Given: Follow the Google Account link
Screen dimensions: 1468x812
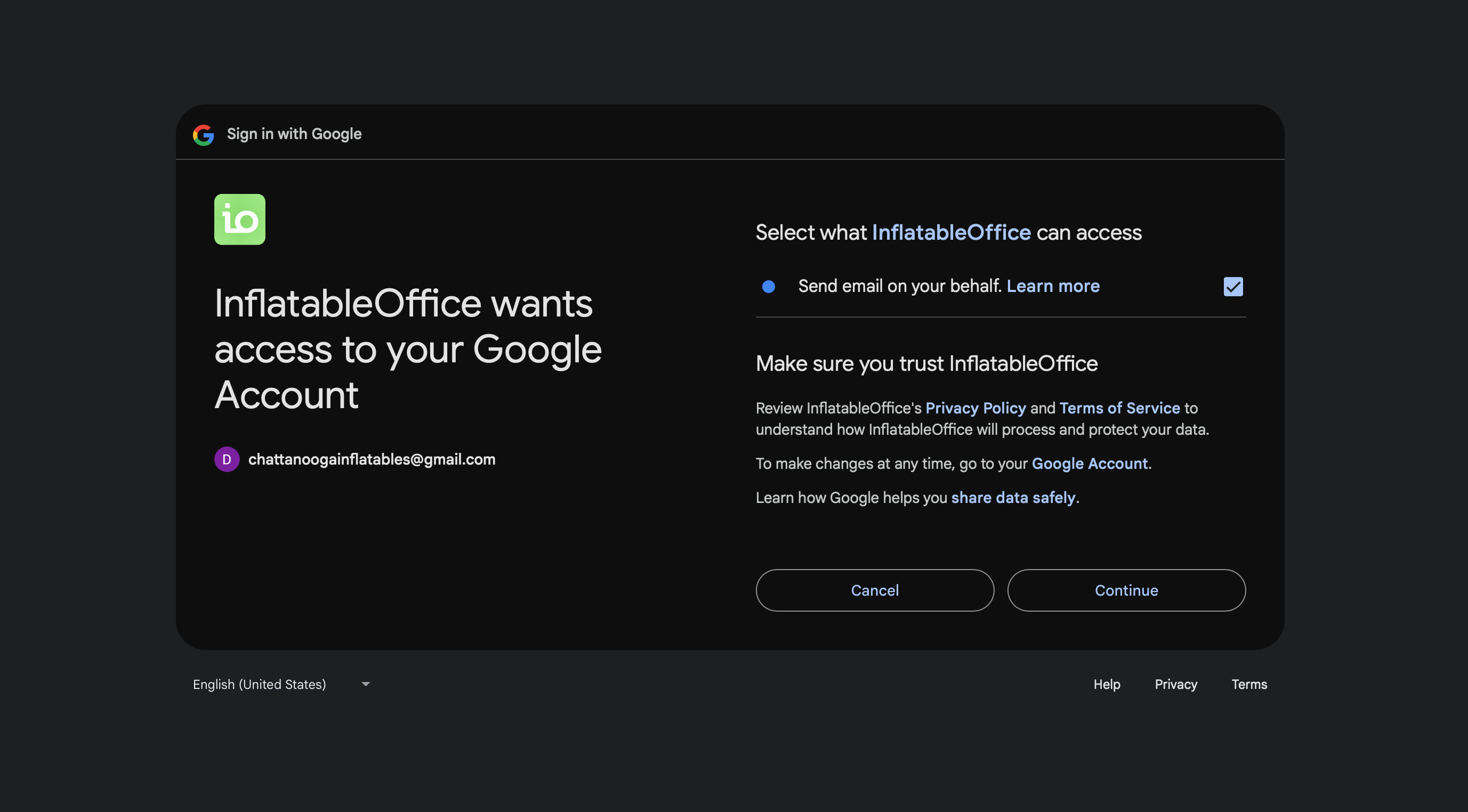Looking at the screenshot, I should point(1090,463).
